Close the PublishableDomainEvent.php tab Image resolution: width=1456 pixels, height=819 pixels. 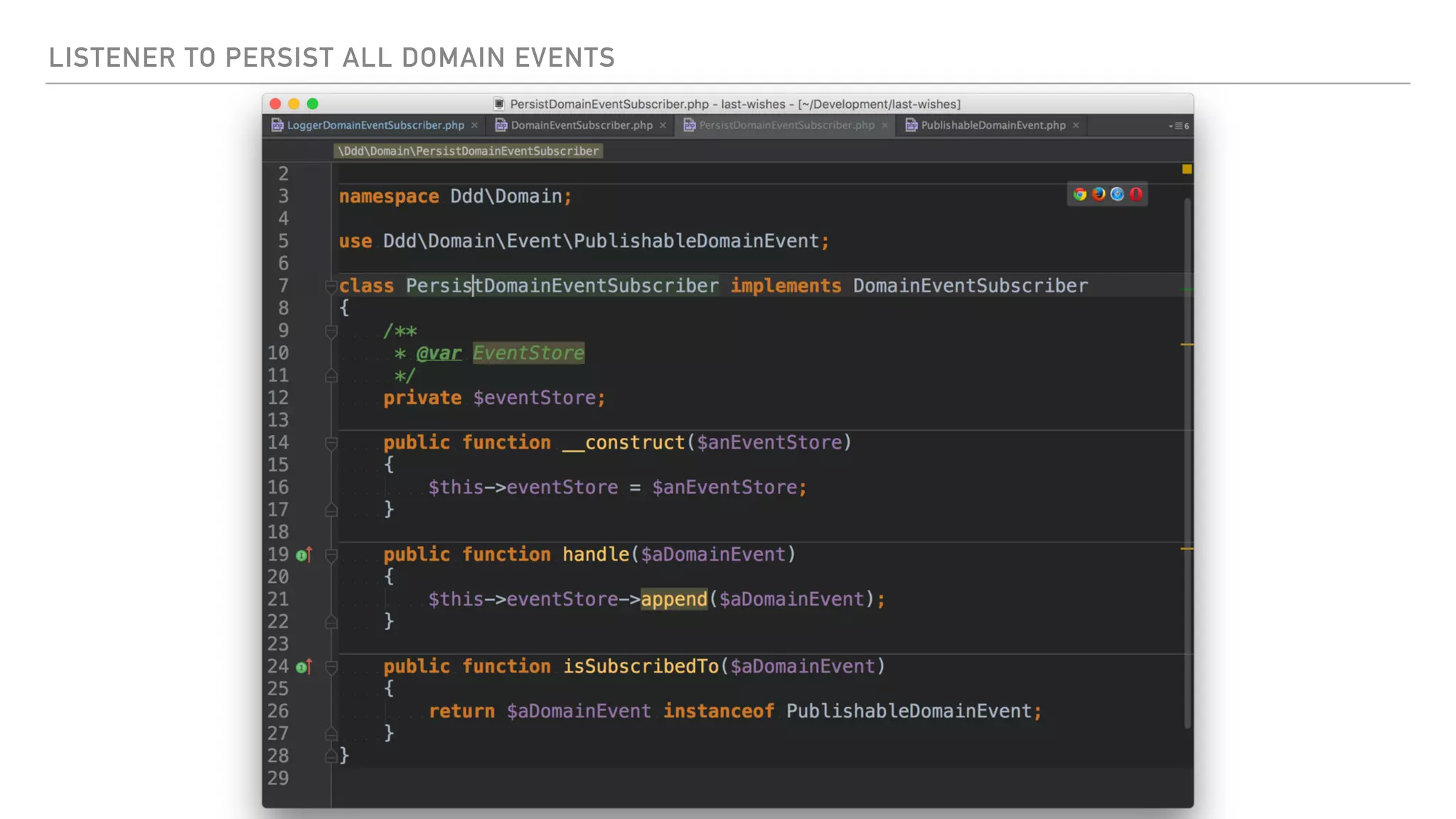tap(1076, 125)
